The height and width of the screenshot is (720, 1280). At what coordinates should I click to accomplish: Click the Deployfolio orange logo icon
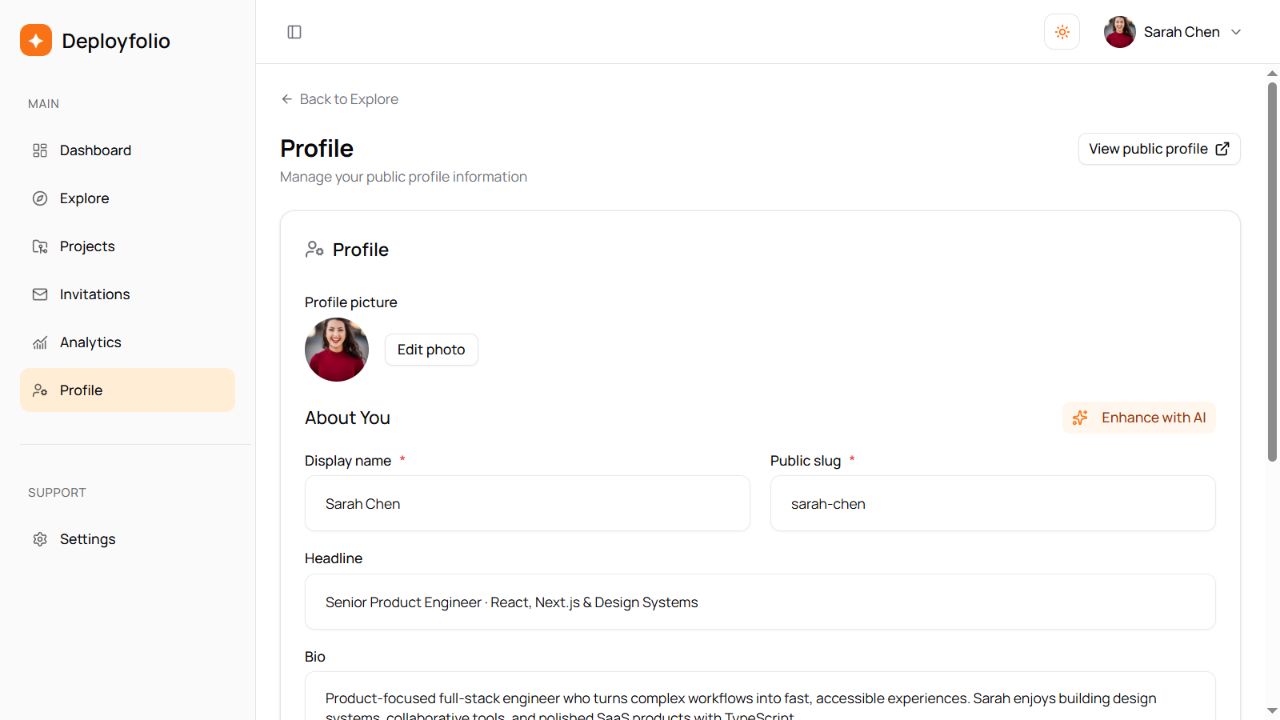click(36, 40)
